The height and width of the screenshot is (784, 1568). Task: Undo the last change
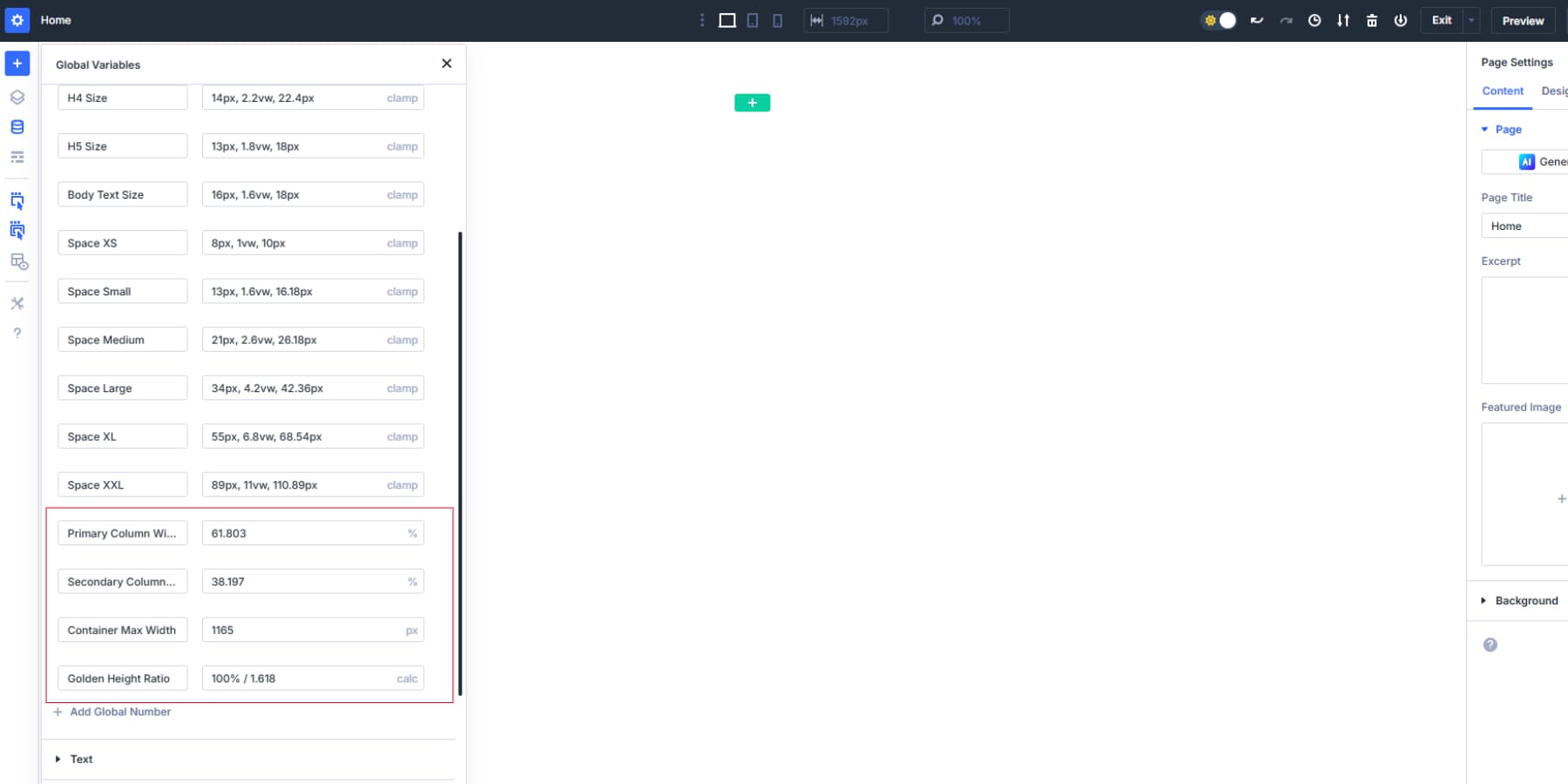(1258, 20)
